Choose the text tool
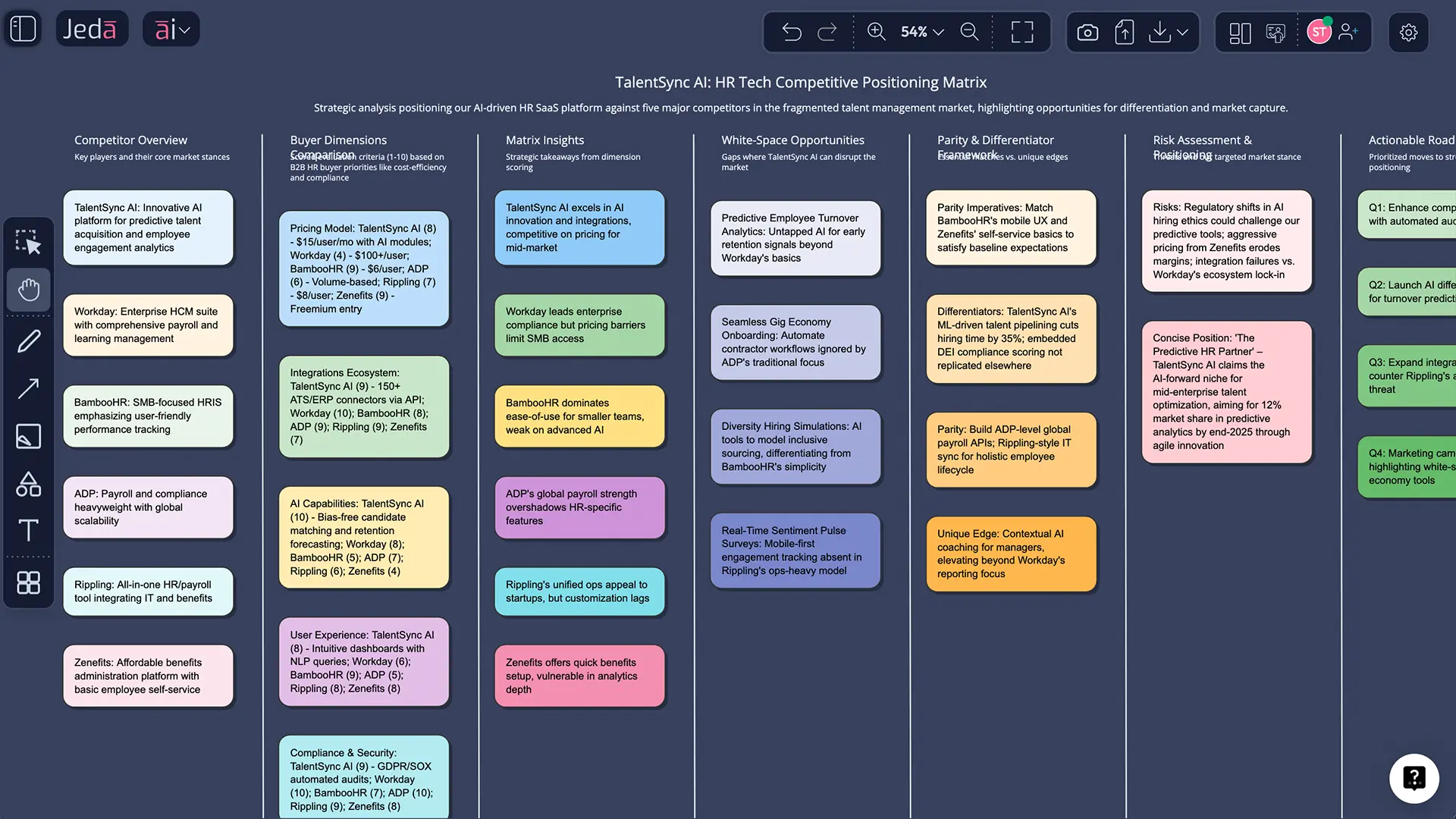This screenshot has width=1456, height=819. pyautogui.click(x=29, y=529)
